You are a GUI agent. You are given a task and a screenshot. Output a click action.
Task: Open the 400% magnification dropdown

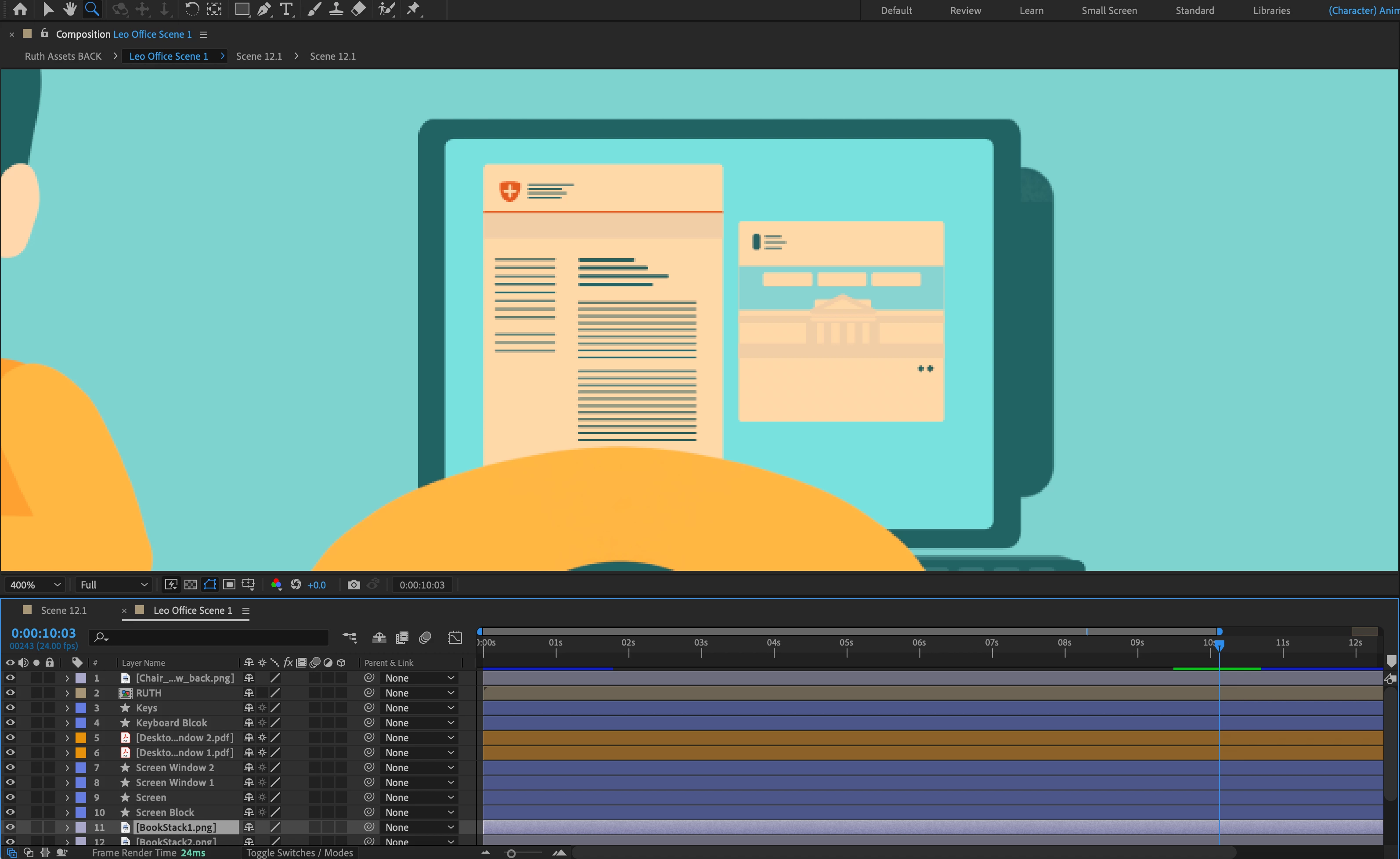[35, 585]
